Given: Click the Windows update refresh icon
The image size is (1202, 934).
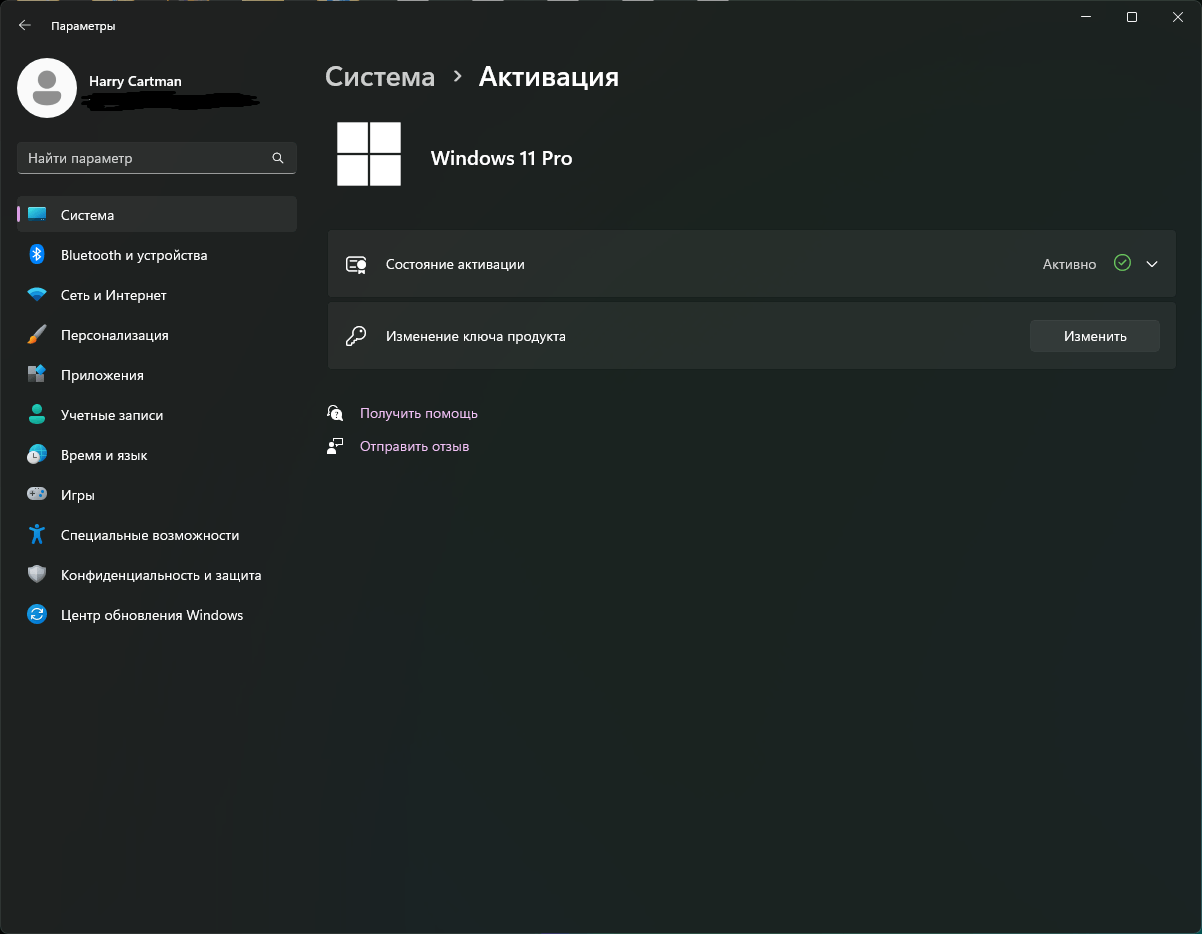Looking at the screenshot, I should 37,614.
